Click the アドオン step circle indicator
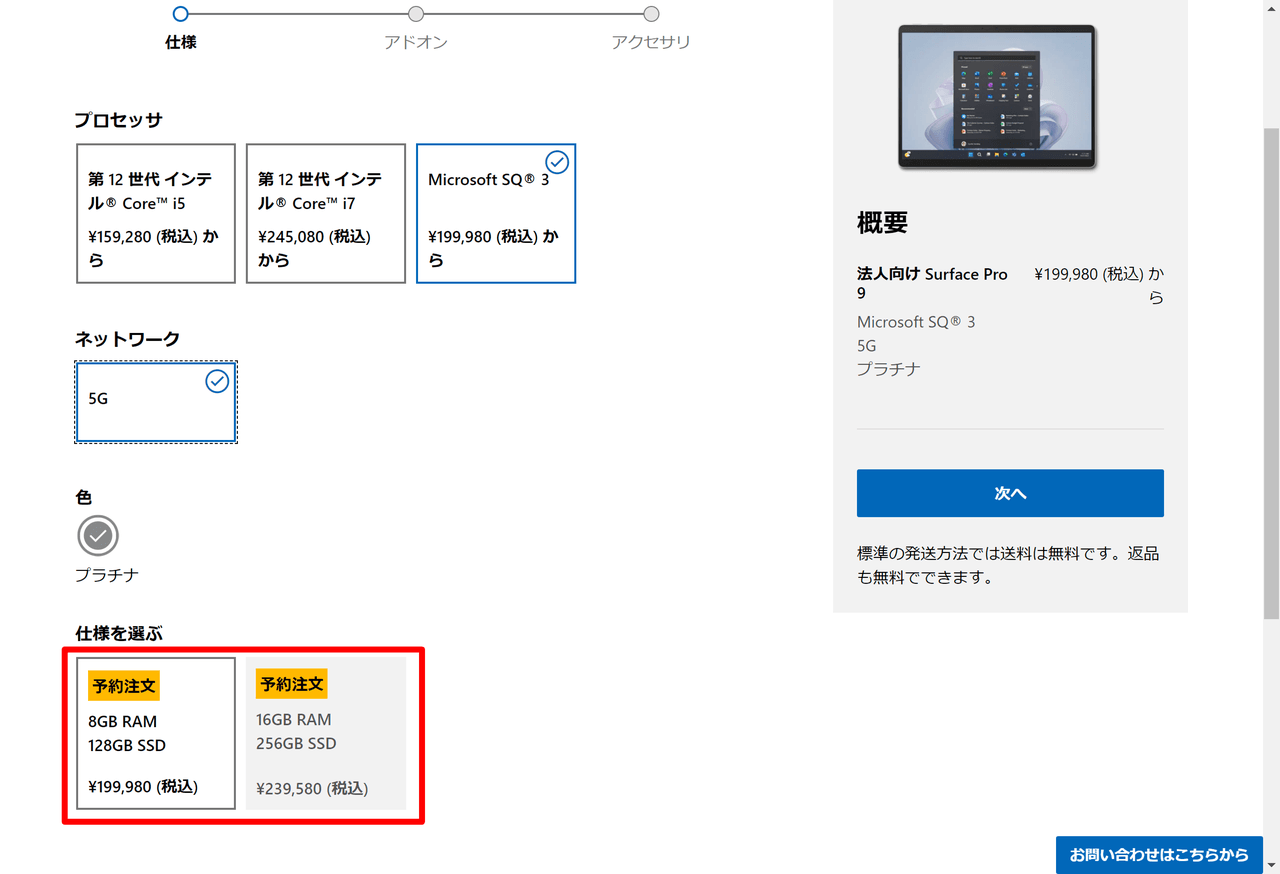Viewport: 1280px width, 874px height. pos(416,14)
